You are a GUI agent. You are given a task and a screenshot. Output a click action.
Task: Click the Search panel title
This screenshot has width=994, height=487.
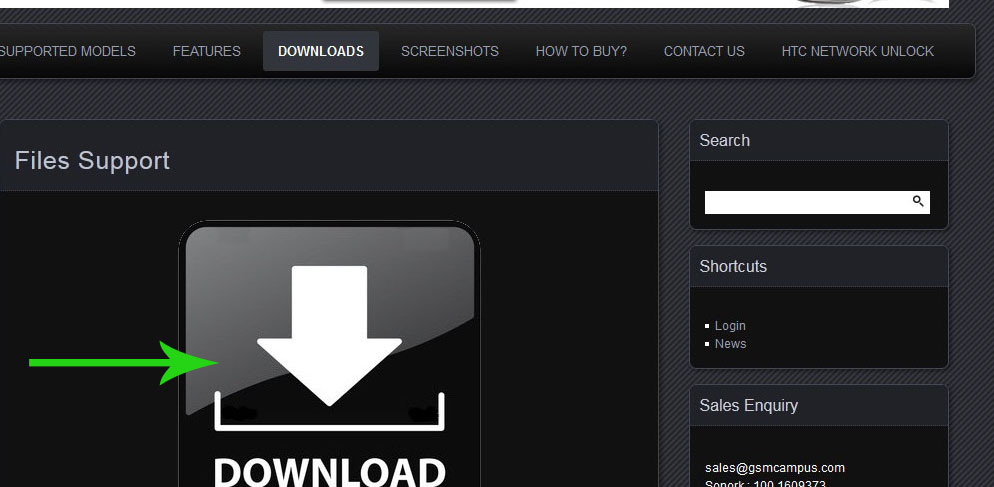(724, 140)
